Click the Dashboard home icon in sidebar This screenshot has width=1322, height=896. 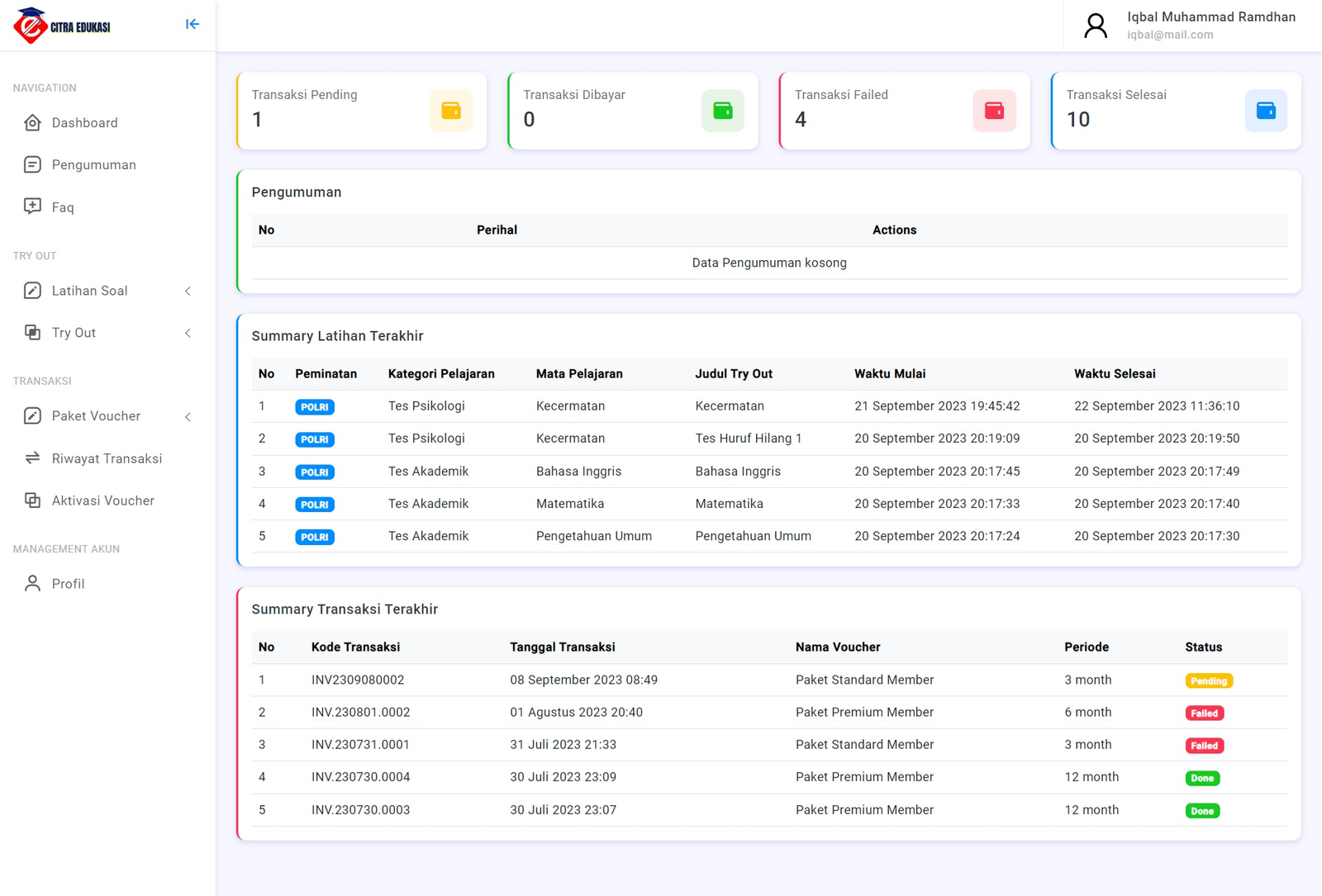coord(32,123)
